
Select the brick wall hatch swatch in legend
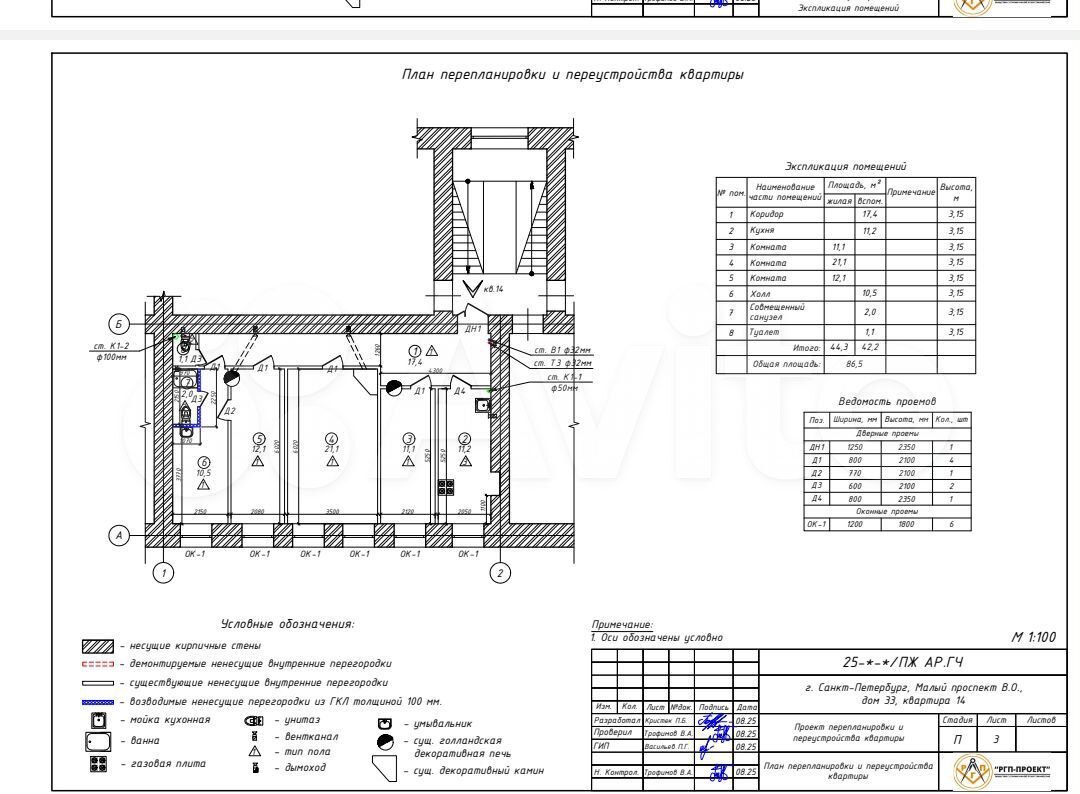[x=98, y=645]
